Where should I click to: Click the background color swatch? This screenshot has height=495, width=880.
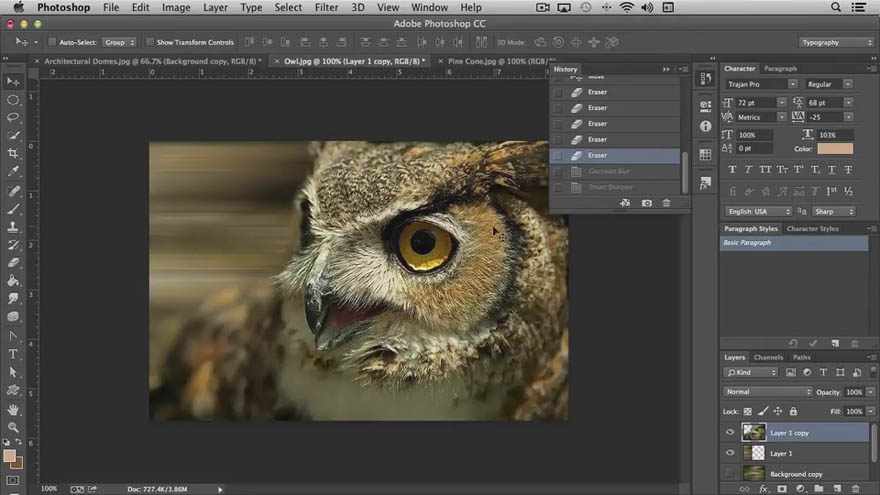(x=19, y=464)
